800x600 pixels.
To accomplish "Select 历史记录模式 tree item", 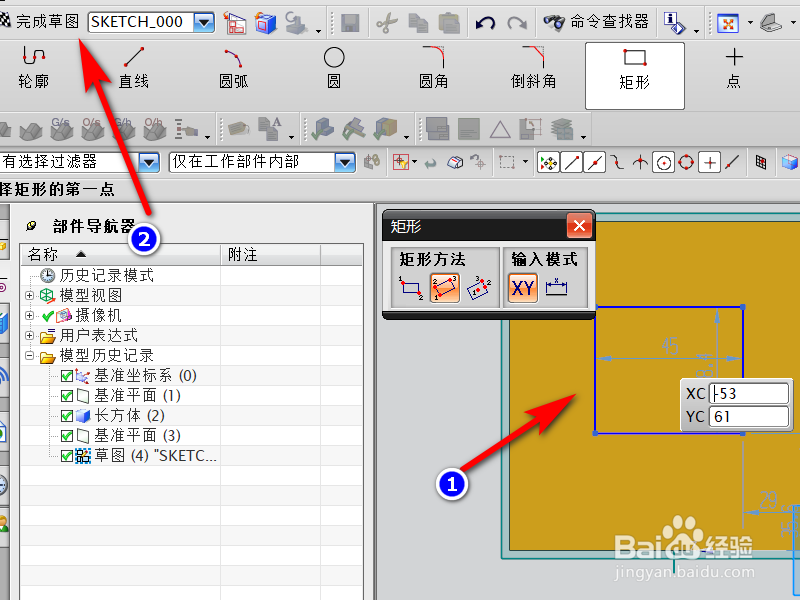I will pyautogui.click(x=106, y=276).
